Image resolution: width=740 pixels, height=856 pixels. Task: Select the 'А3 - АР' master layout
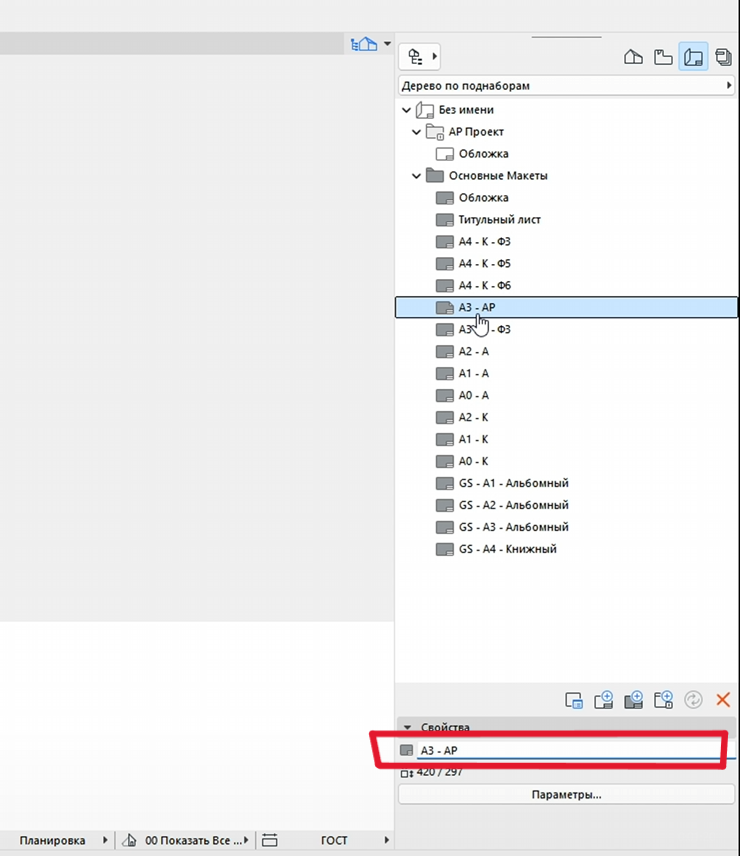click(566, 307)
